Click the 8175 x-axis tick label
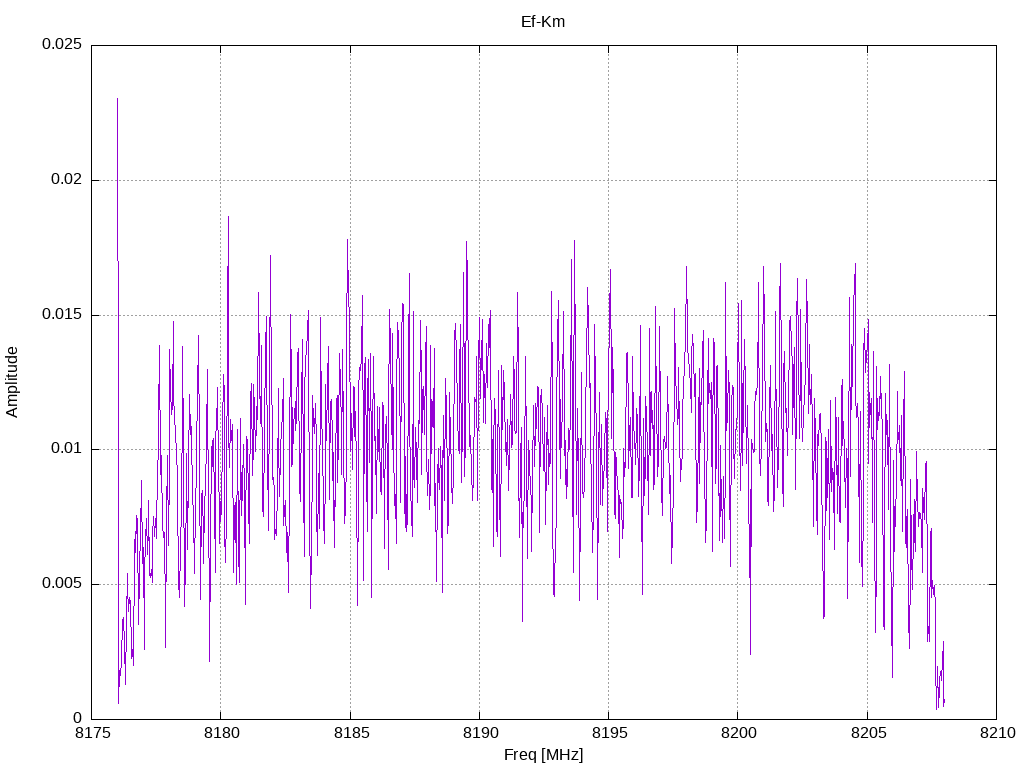The width and height of the screenshot is (1024, 768). [x=92, y=733]
